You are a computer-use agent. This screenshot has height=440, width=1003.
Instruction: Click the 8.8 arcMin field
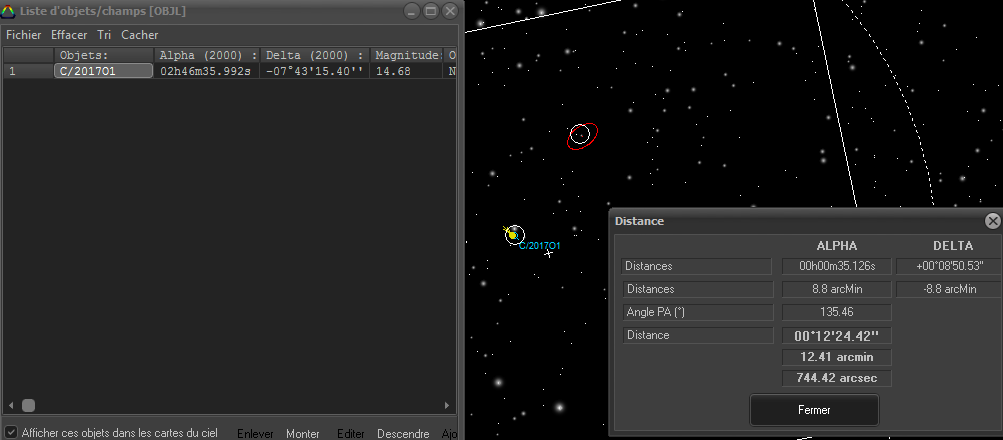[837, 289]
